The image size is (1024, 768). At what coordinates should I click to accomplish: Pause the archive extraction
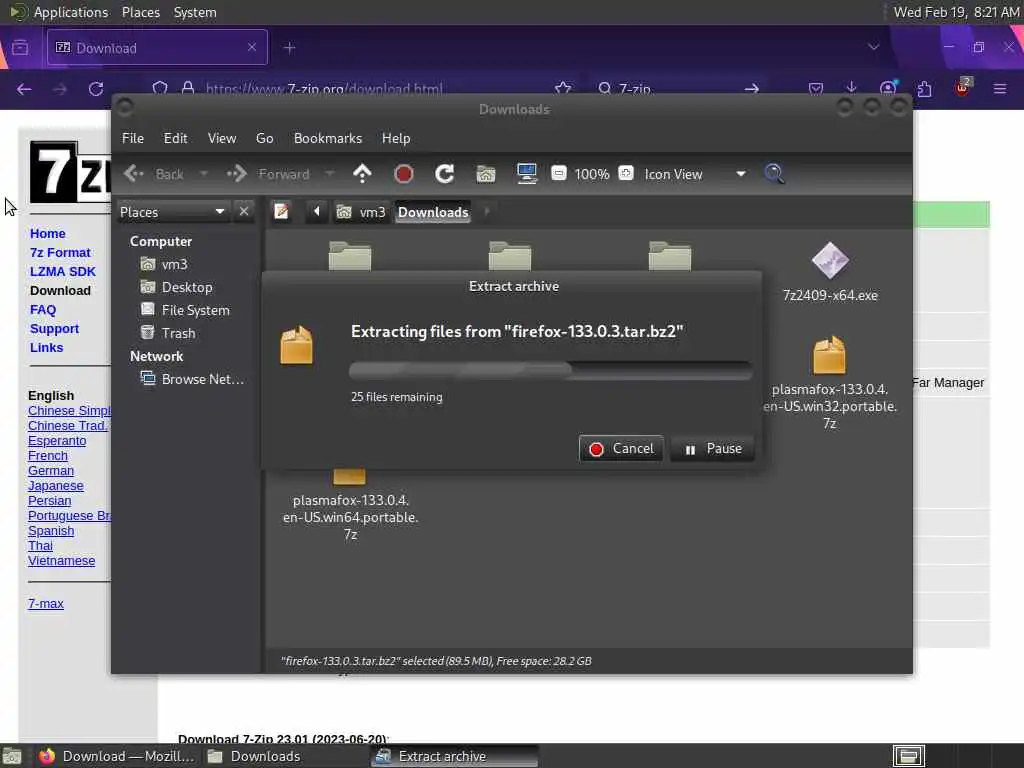[712, 449]
